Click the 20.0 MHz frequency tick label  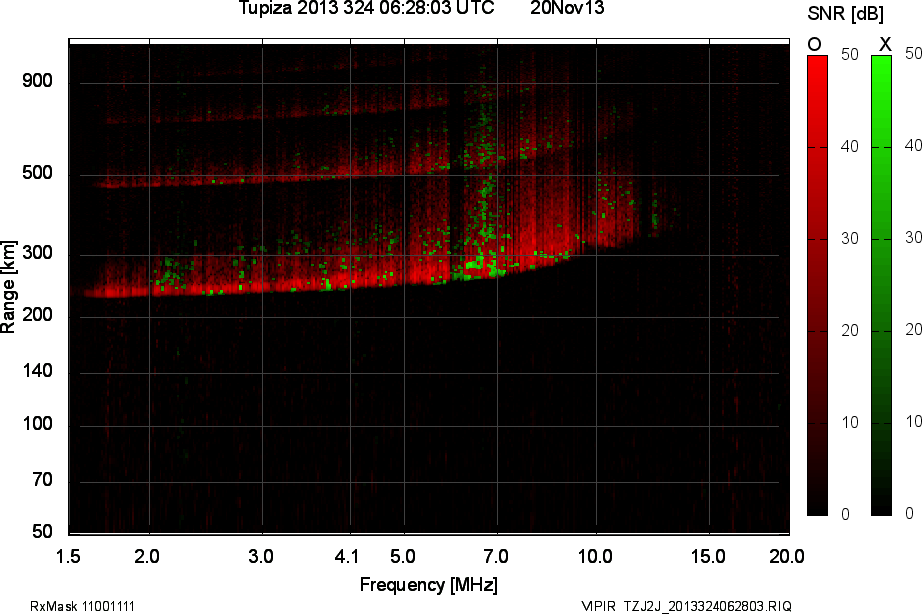[x=786, y=555]
